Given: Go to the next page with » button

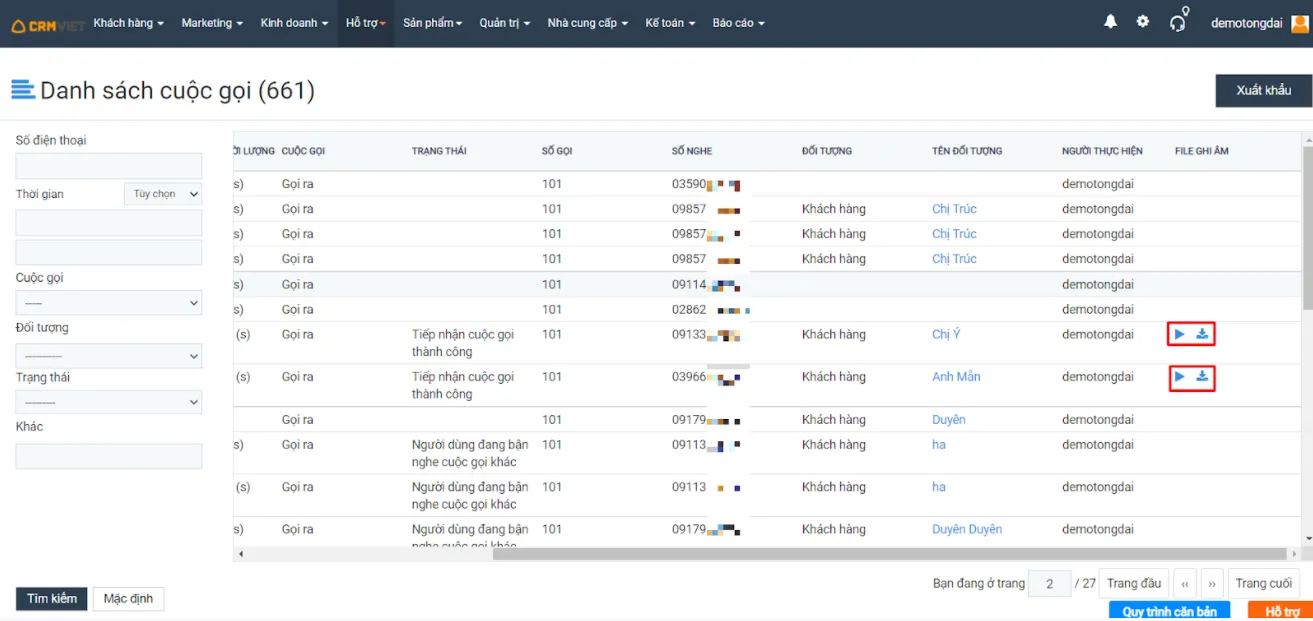Looking at the screenshot, I should [x=1212, y=584].
